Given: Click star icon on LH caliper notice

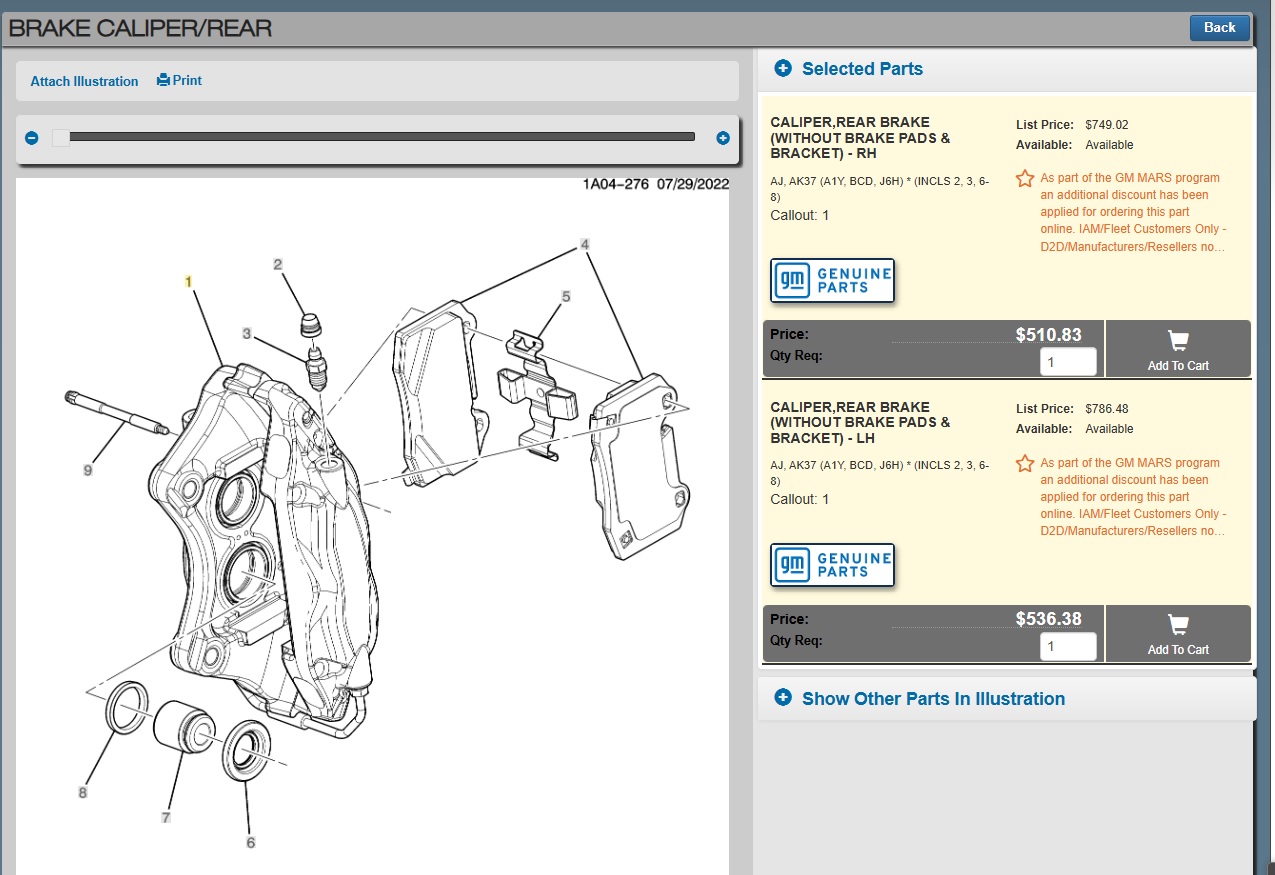Looking at the screenshot, I should click(x=1025, y=464).
